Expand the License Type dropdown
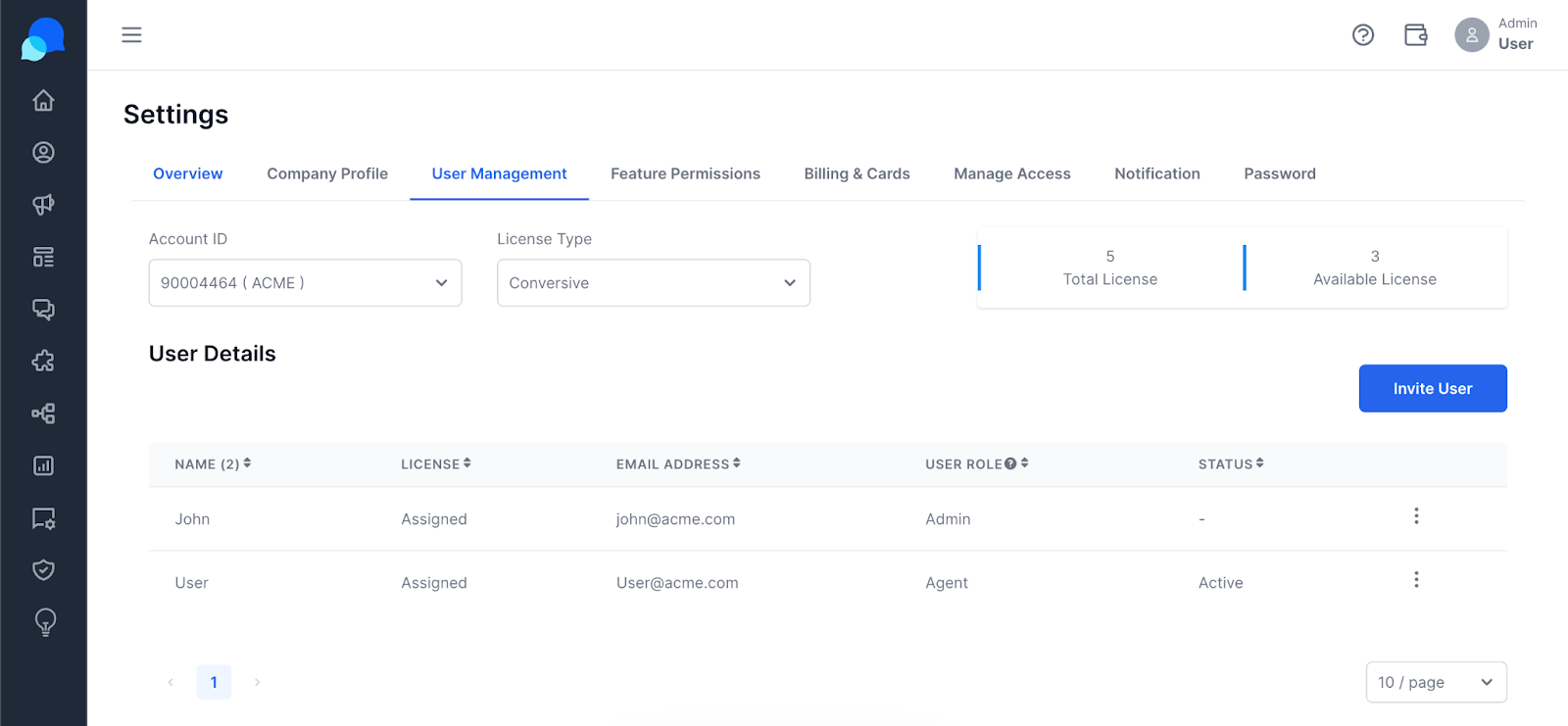The width and height of the screenshot is (1568, 726). [x=654, y=283]
